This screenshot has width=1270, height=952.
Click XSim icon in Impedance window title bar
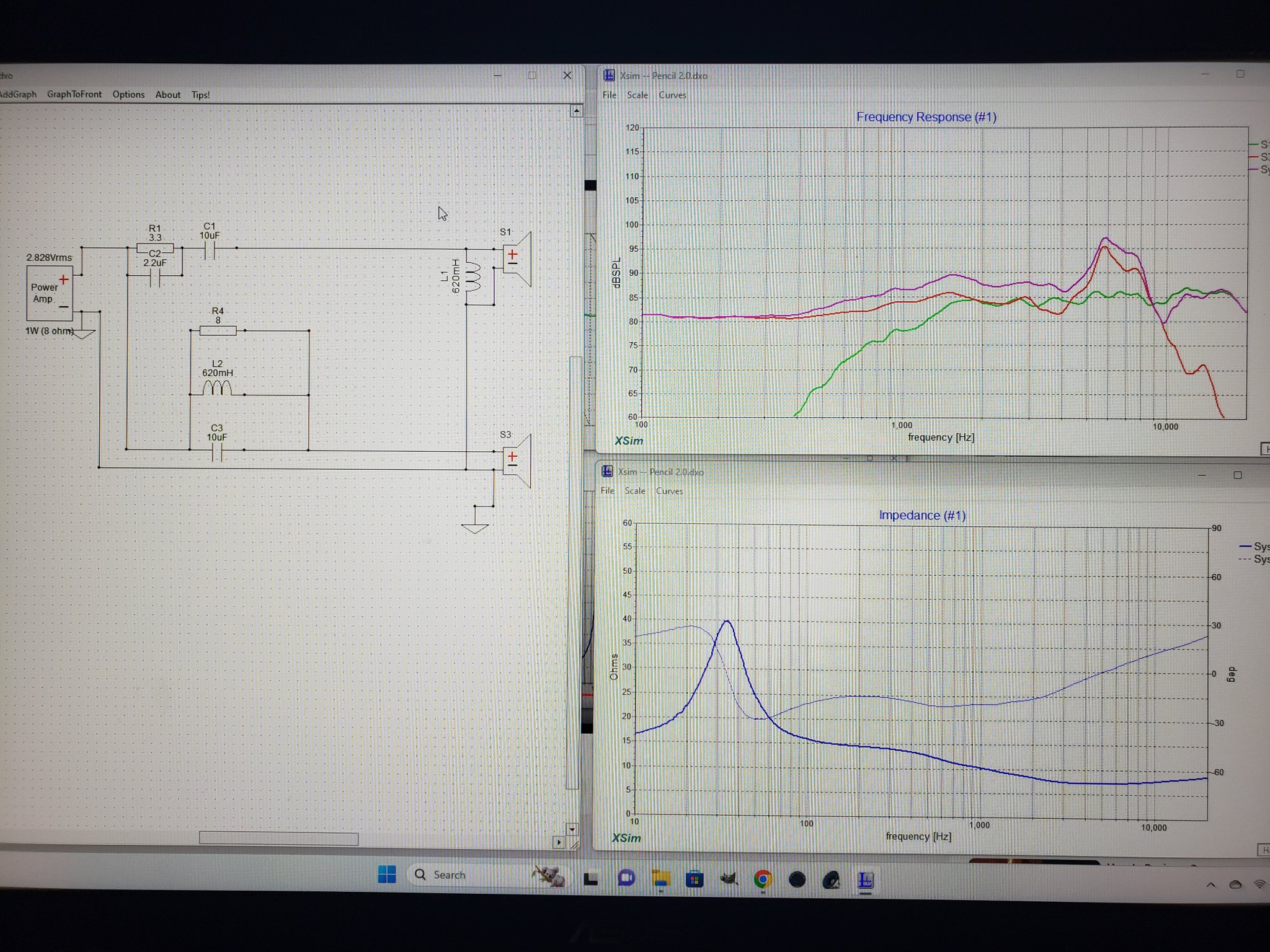pyautogui.click(x=607, y=472)
